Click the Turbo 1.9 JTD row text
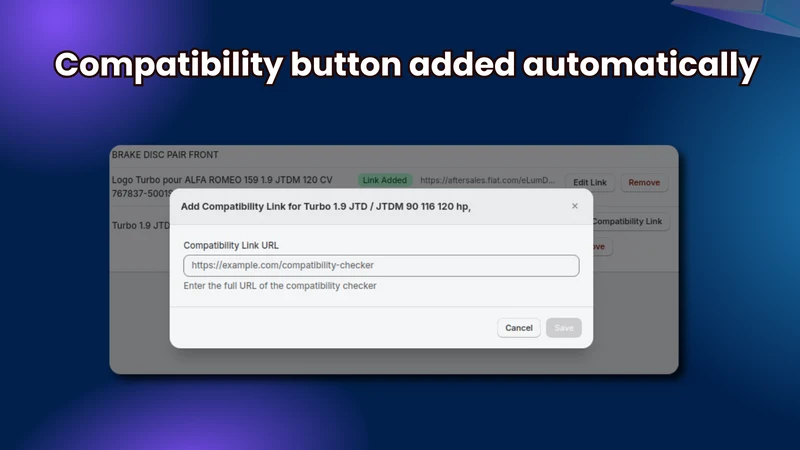800x450 pixels. tap(141, 226)
